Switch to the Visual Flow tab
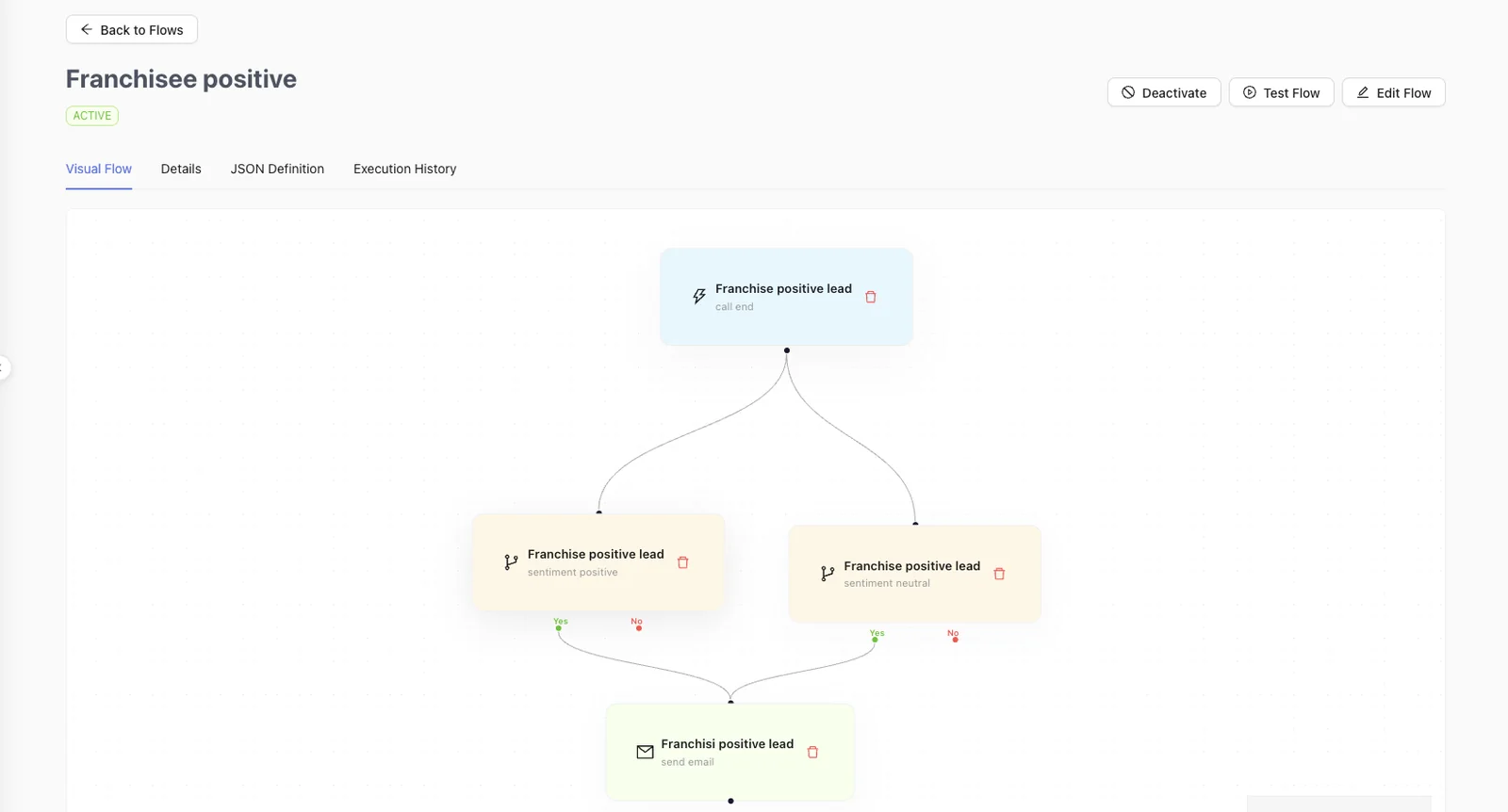The width and height of the screenshot is (1508, 812). [x=99, y=169]
